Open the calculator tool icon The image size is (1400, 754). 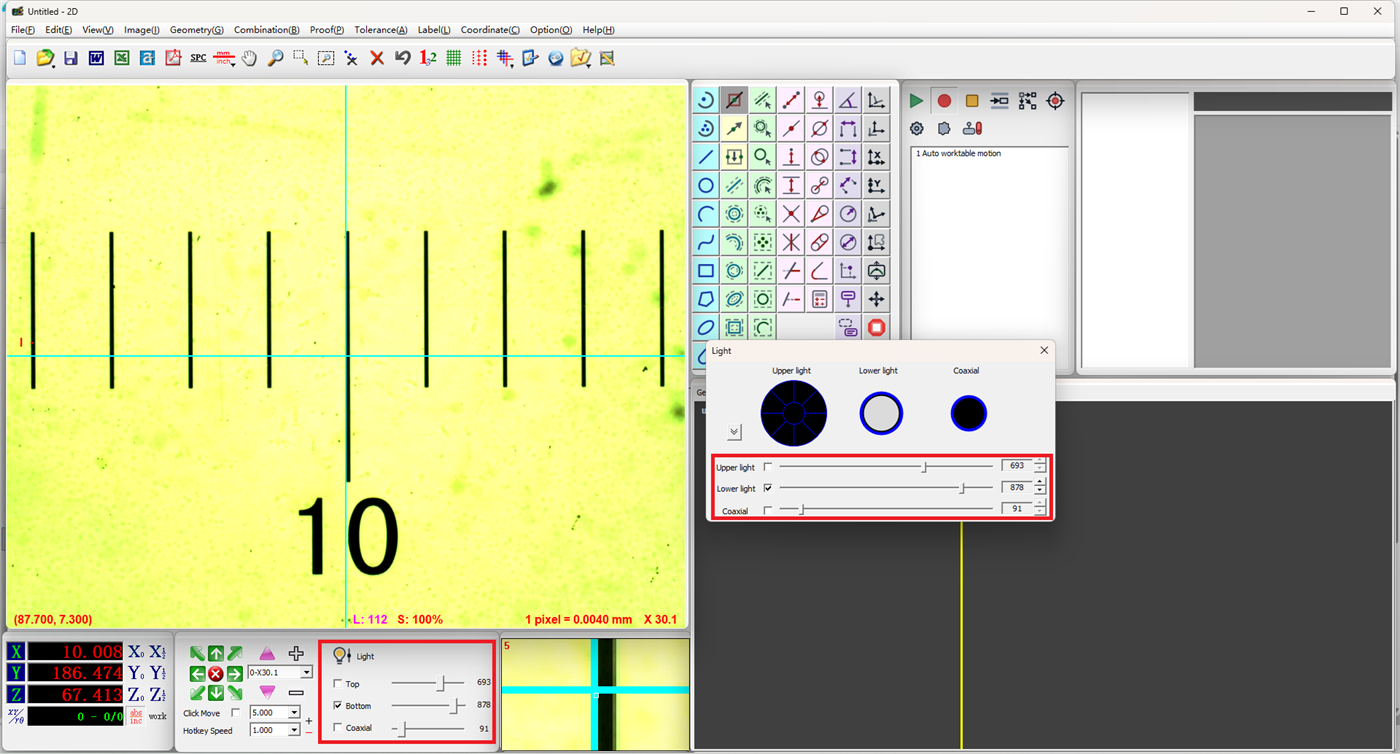coord(820,299)
